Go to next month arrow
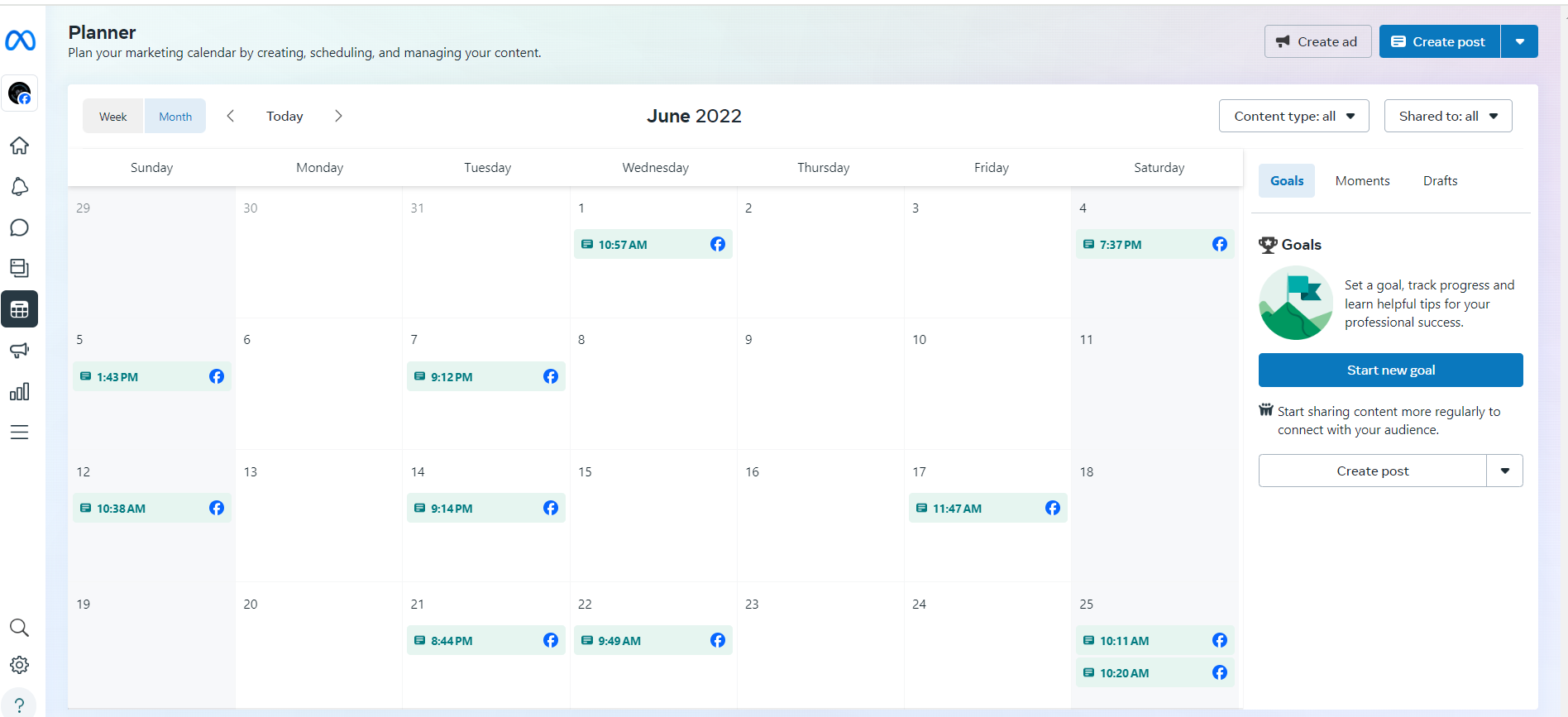The height and width of the screenshot is (717, 1568). pyautogui.click(x=338, y=116)
